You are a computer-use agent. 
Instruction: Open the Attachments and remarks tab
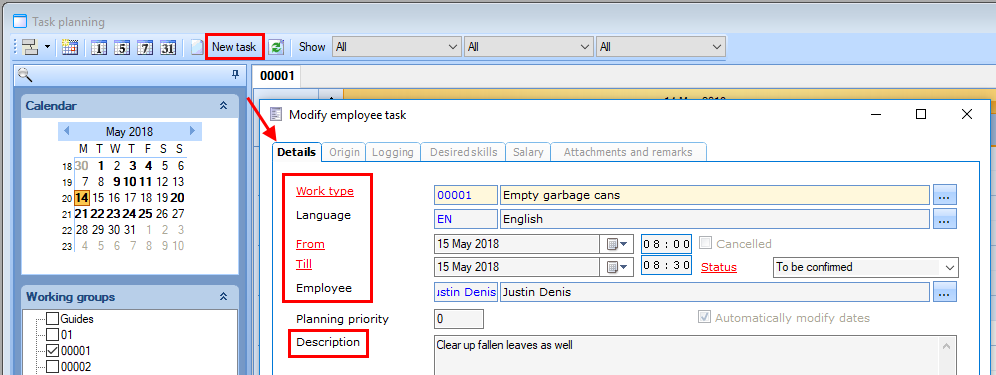click(628, 152)
